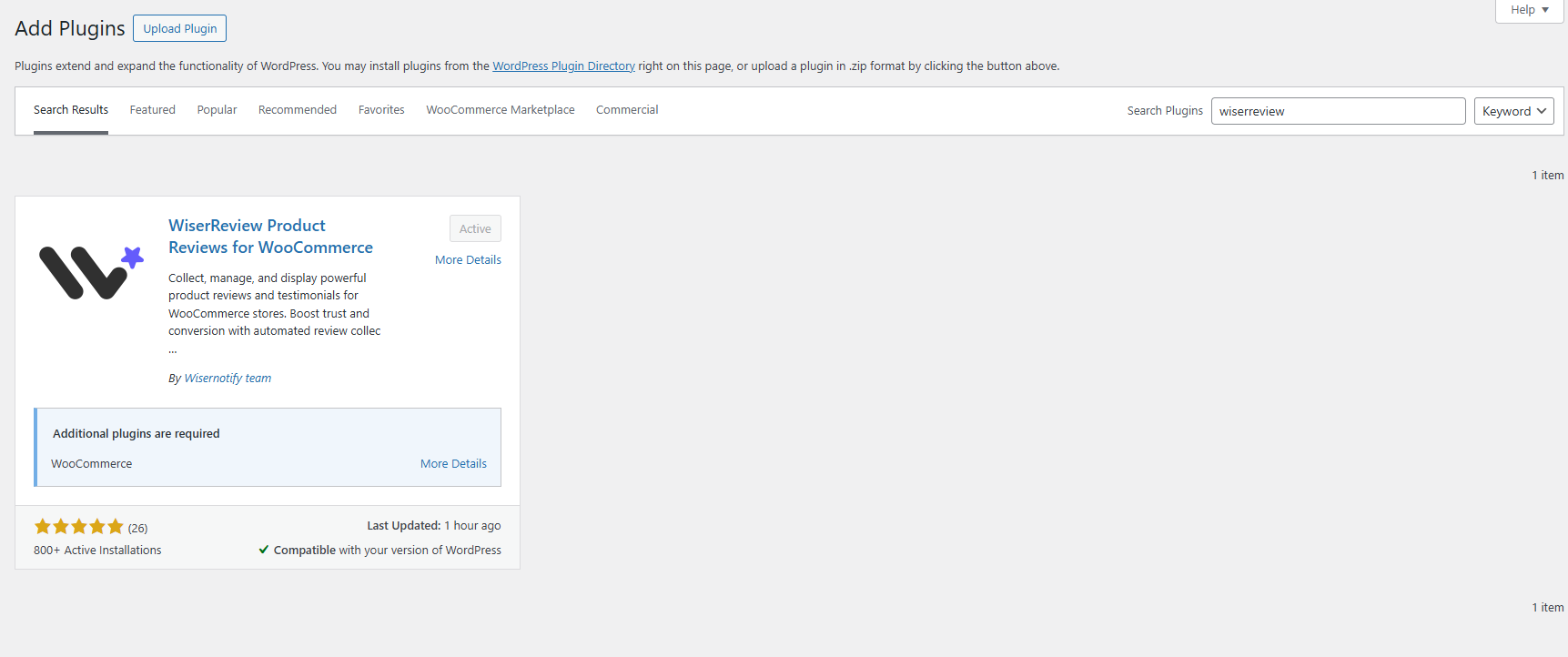Open the Featured plugins tab
1568x657 pixels.
pos(152,110)
